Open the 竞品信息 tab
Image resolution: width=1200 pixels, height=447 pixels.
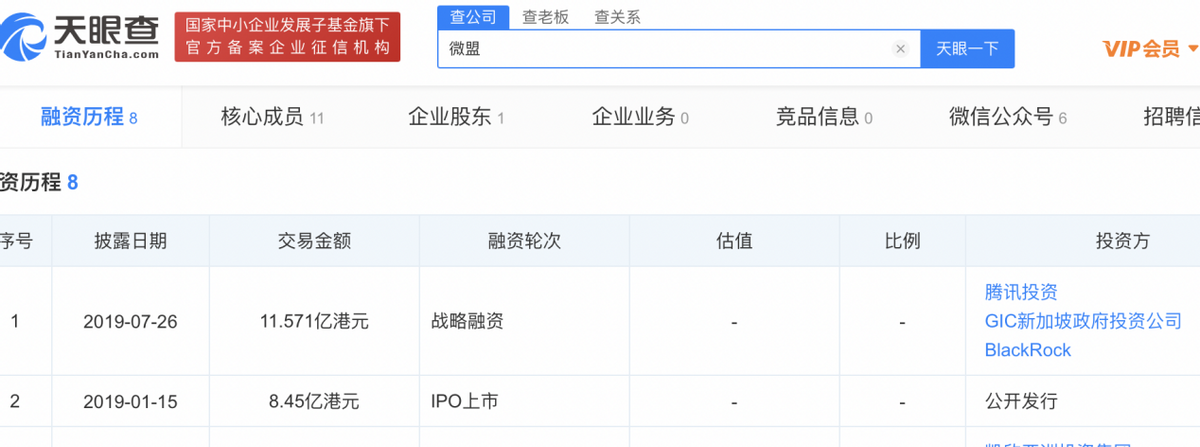[824, 118]
